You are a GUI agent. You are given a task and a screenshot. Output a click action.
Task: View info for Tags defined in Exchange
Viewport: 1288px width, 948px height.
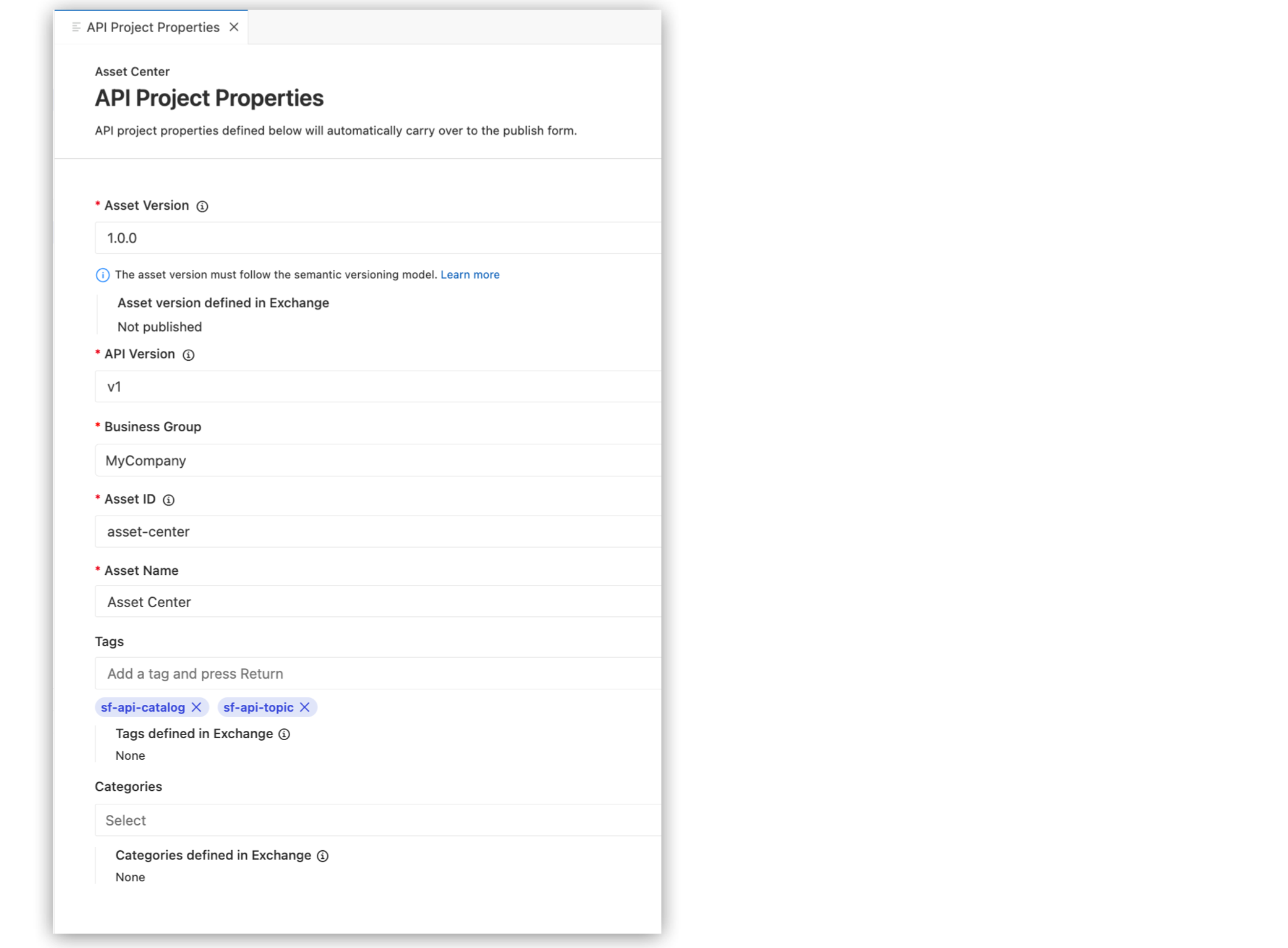(x=284, y=734)
